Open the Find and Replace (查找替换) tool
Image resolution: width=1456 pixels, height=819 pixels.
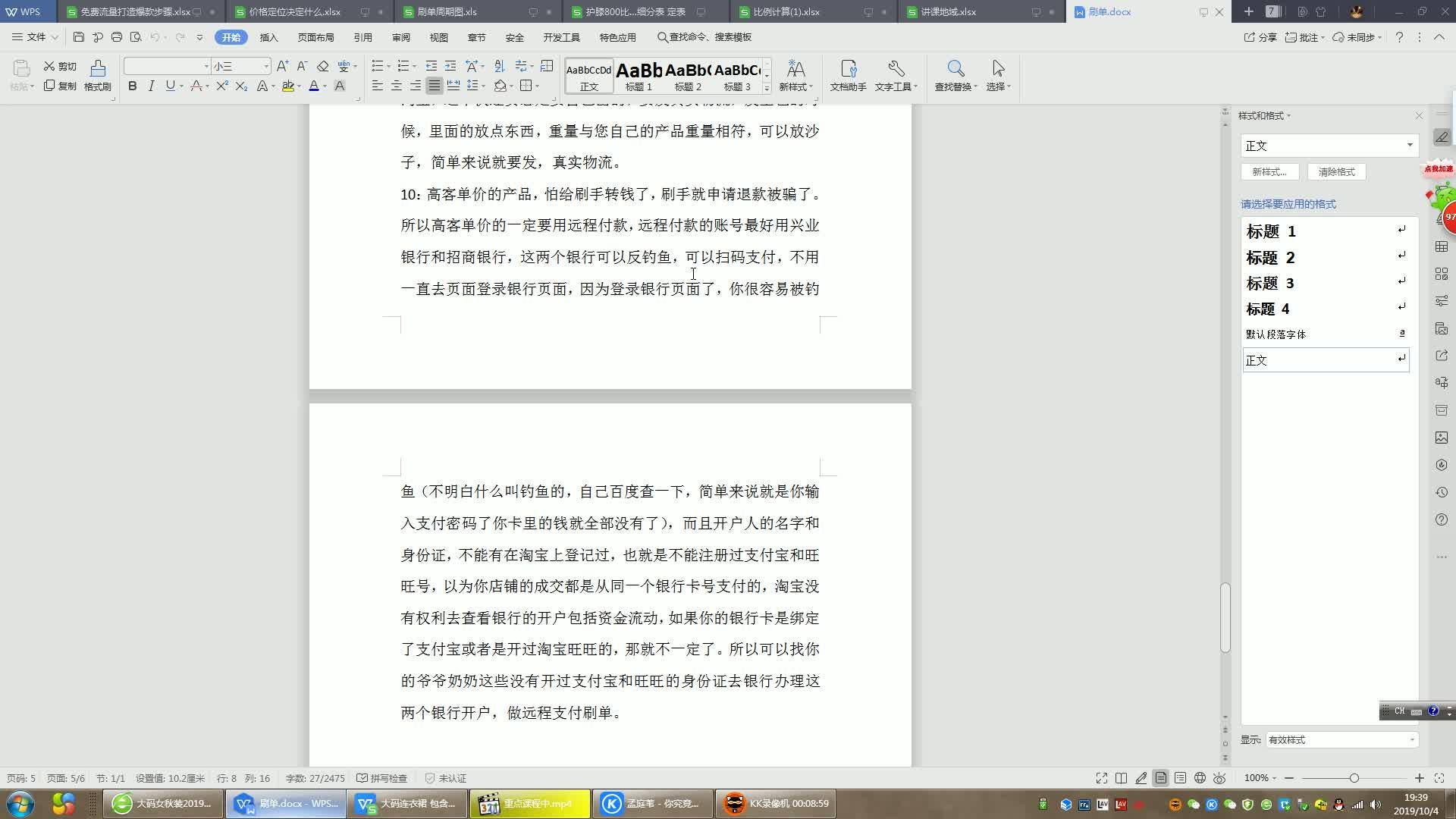pyautogui.click(x=955, y=75)
